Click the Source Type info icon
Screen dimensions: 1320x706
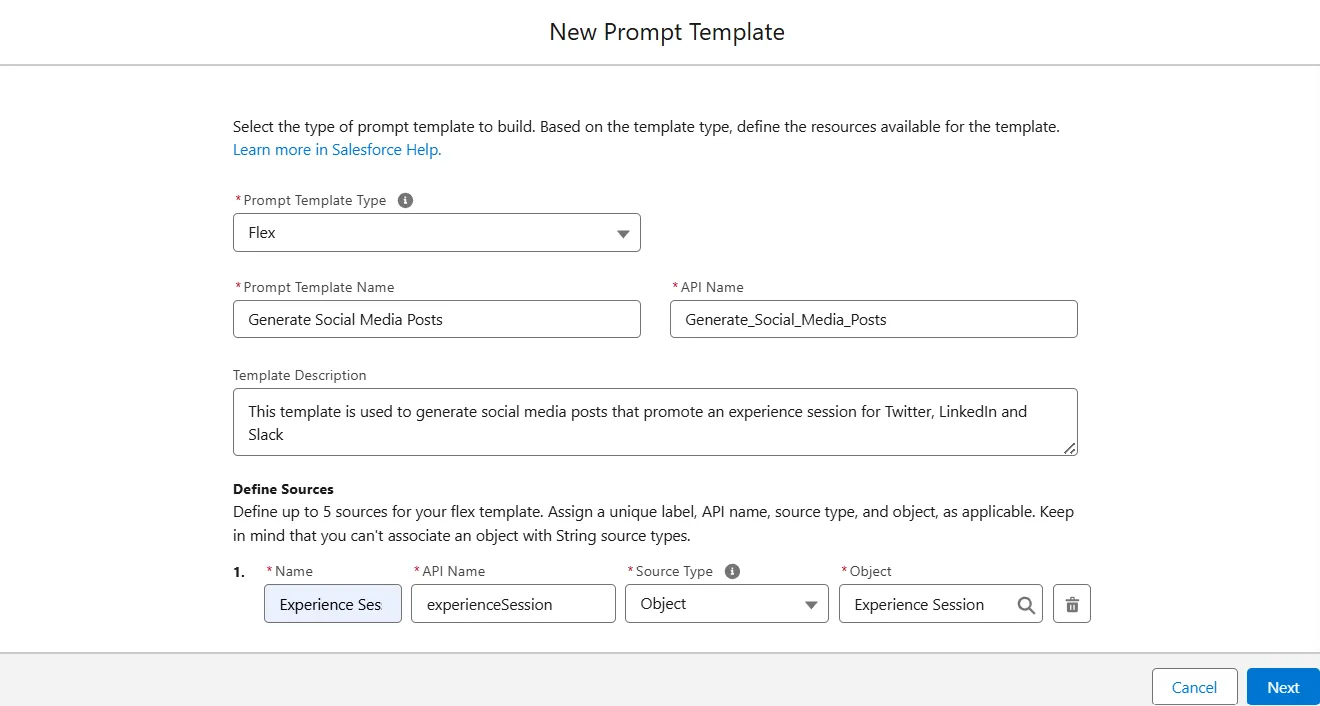coord(732,571)
